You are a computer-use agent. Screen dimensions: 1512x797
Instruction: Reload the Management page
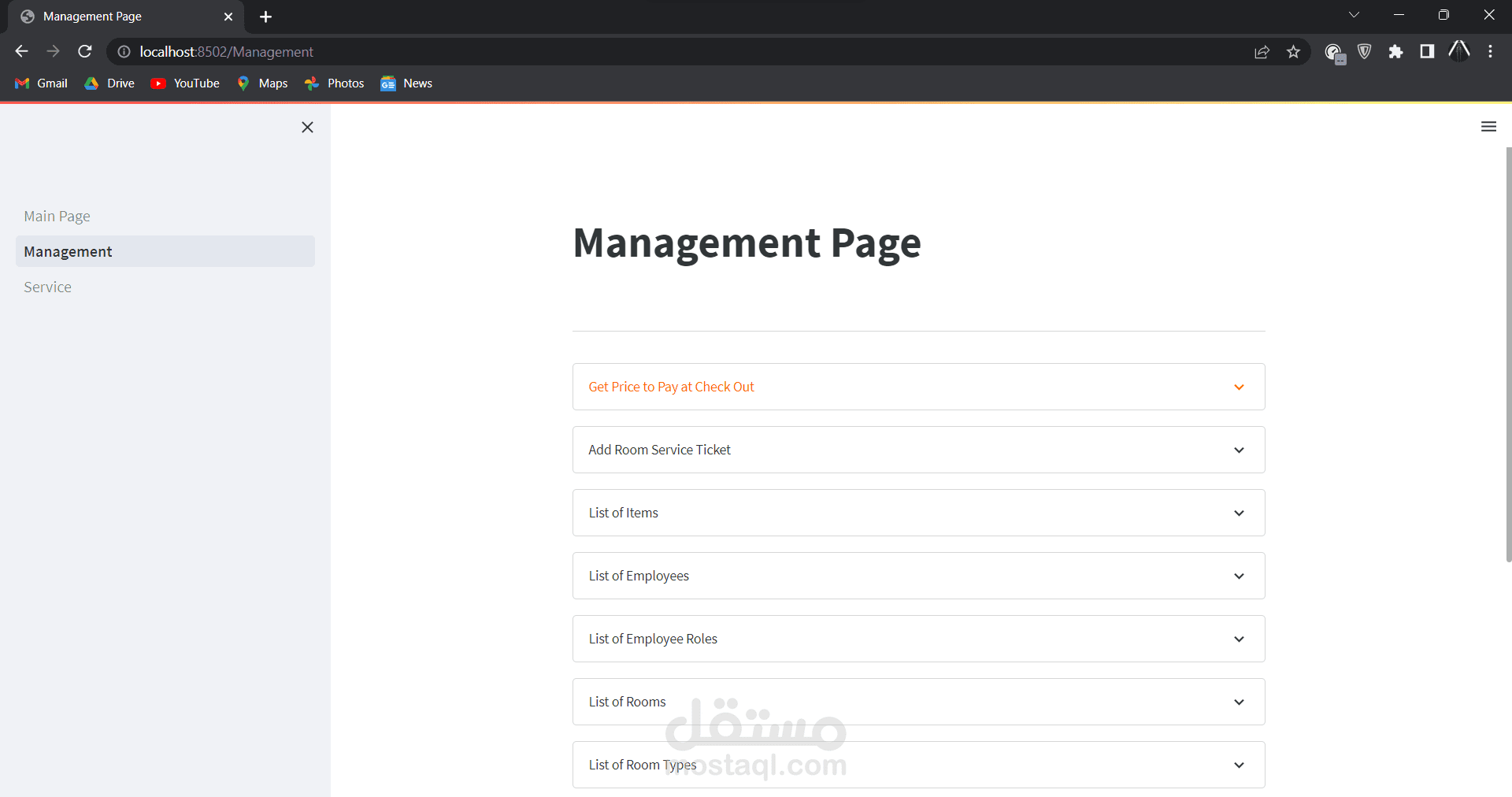pyautogui.click(x=85, y=51)
